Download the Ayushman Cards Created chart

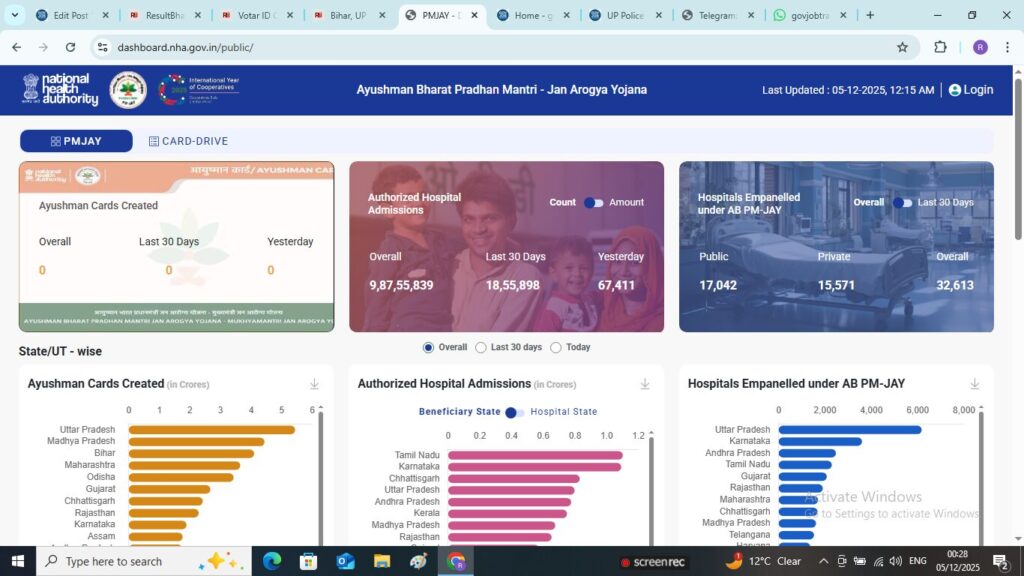click(314, 384)
